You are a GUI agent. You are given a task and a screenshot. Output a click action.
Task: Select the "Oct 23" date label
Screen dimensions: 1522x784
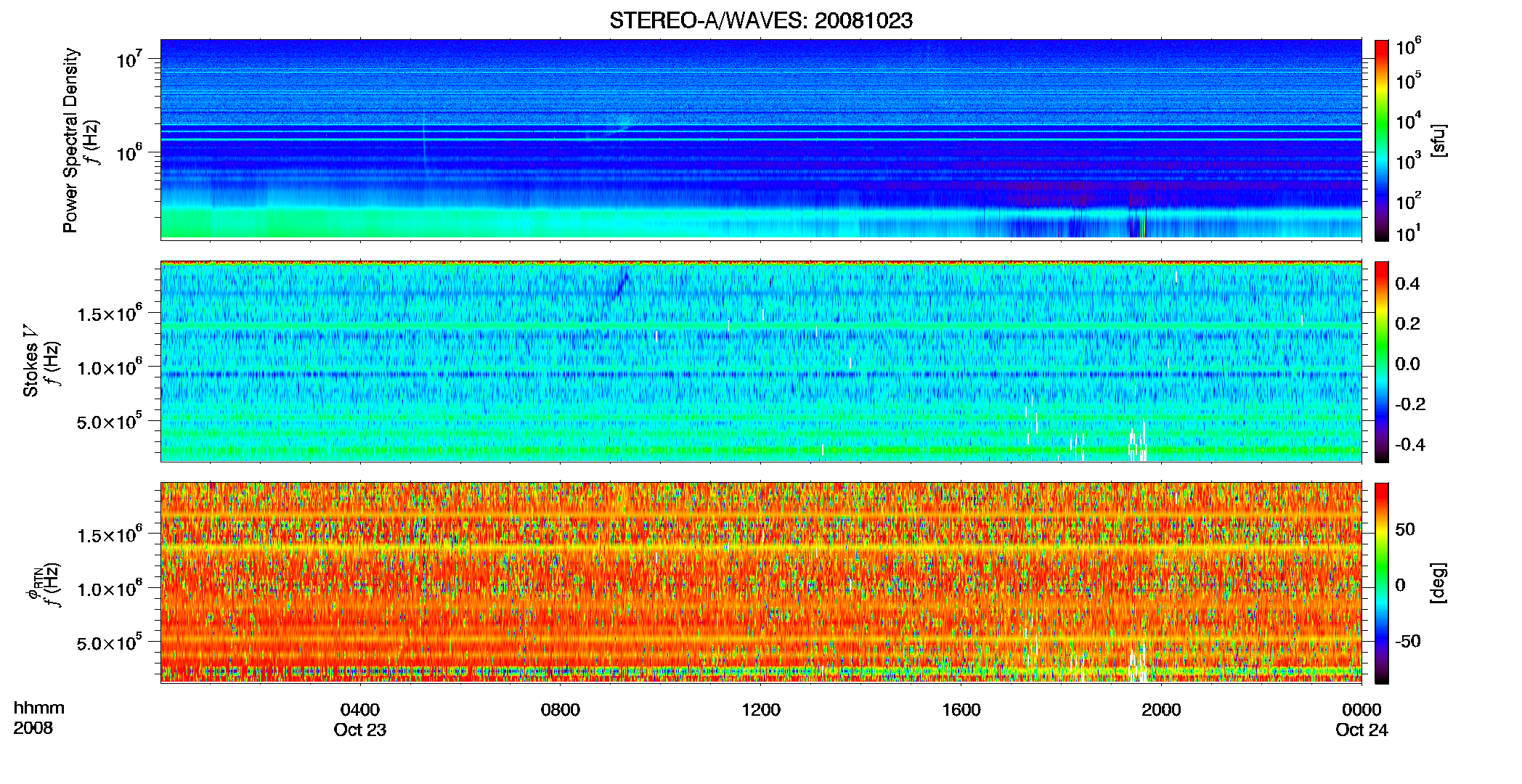pos(360,730)
